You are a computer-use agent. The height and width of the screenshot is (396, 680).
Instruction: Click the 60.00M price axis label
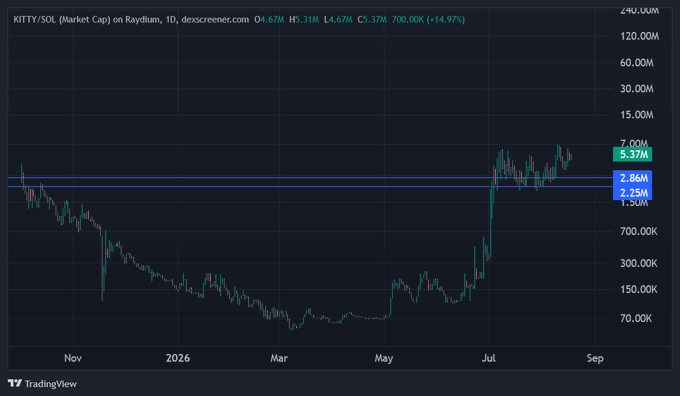click(636, 63)
